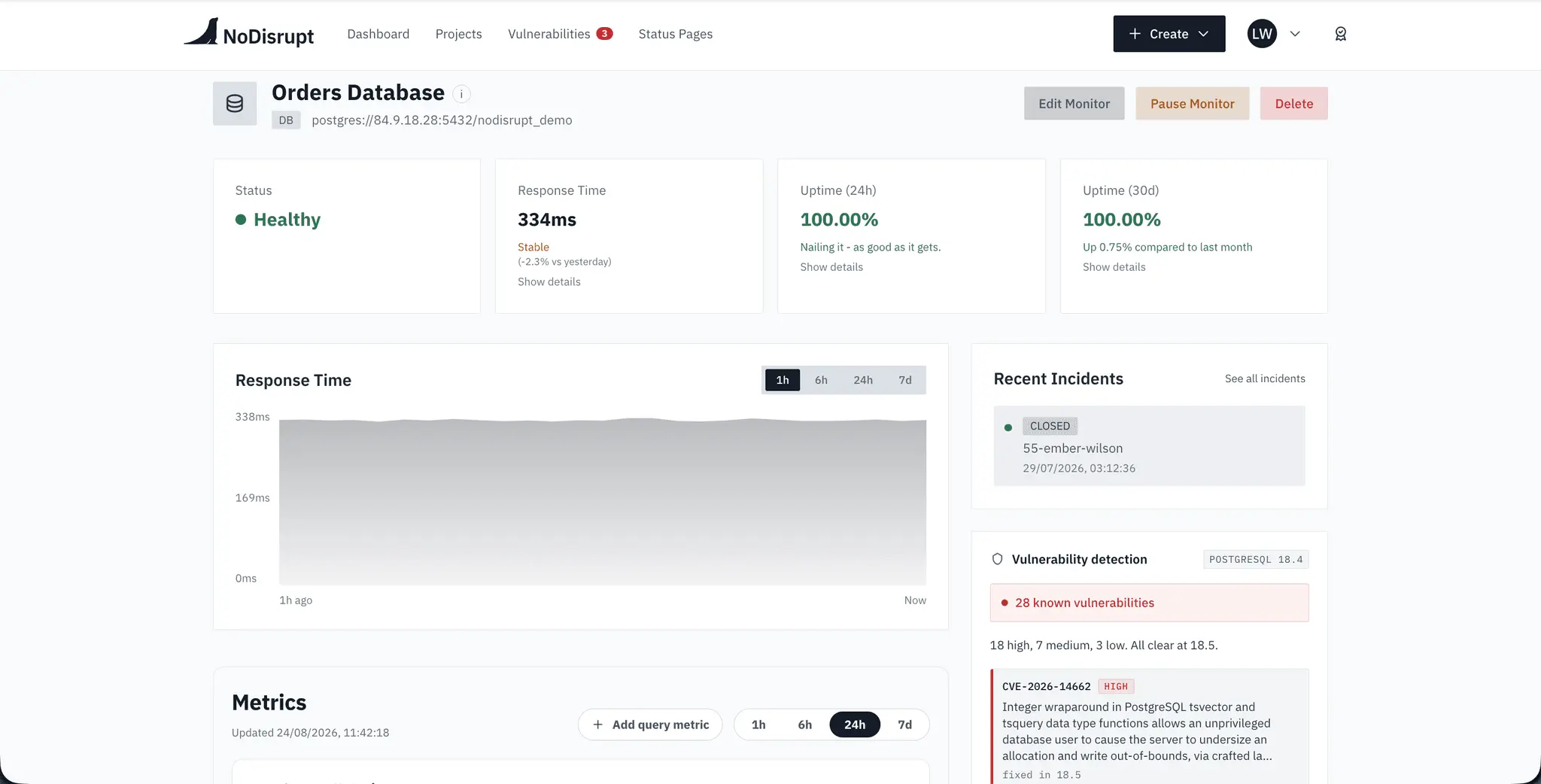Image resolution: width=1541 pixels, height=784 pixels.
Task: Click the HIGH severity tag
Action: click(1116, 686)
